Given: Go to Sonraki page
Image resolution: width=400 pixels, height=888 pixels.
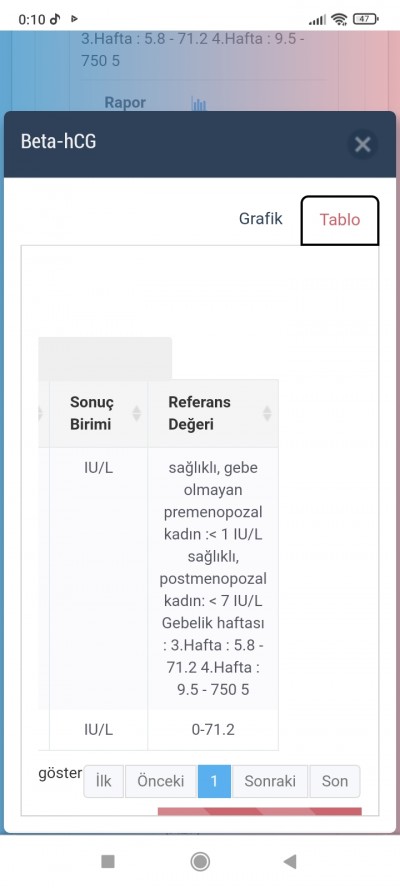Looking at the screenshot, I should point(270,781).
